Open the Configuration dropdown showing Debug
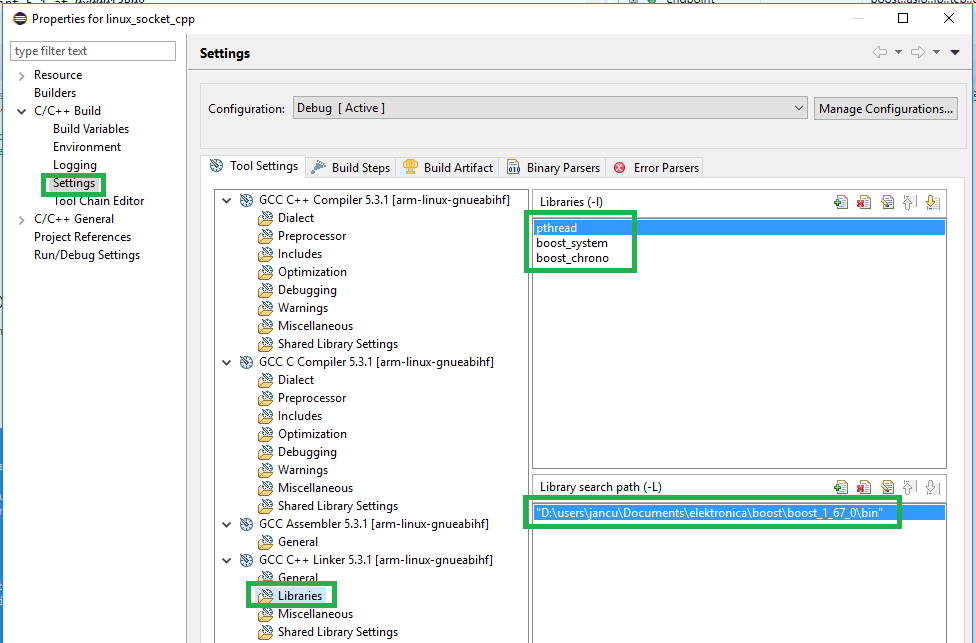This screenshot has height=643, width=976. click(550, 108)
